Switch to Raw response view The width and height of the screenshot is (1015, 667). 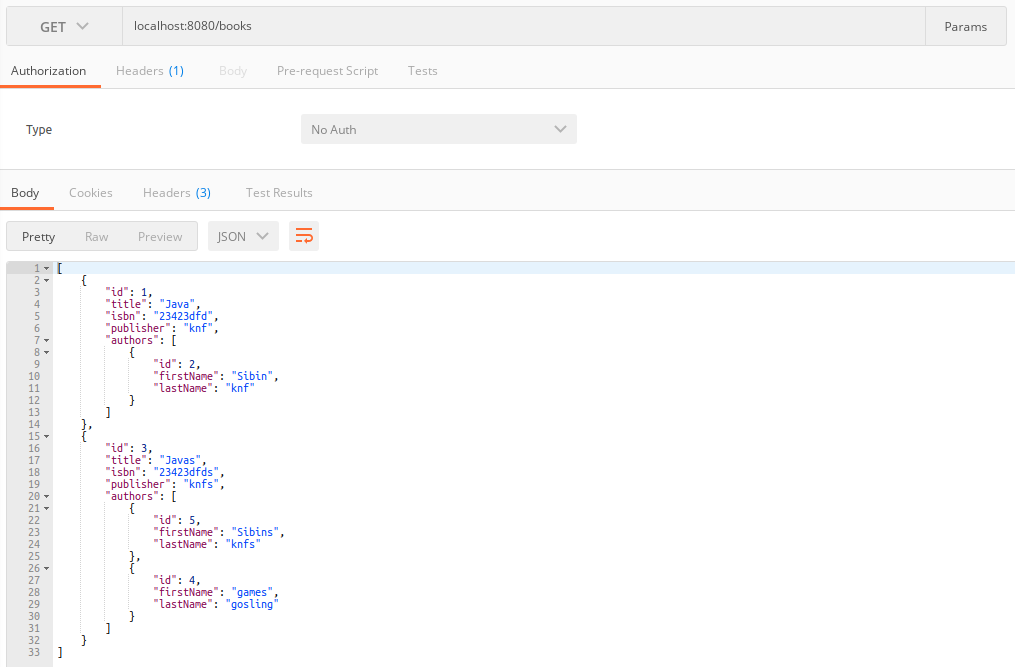(x=96, y=236)
